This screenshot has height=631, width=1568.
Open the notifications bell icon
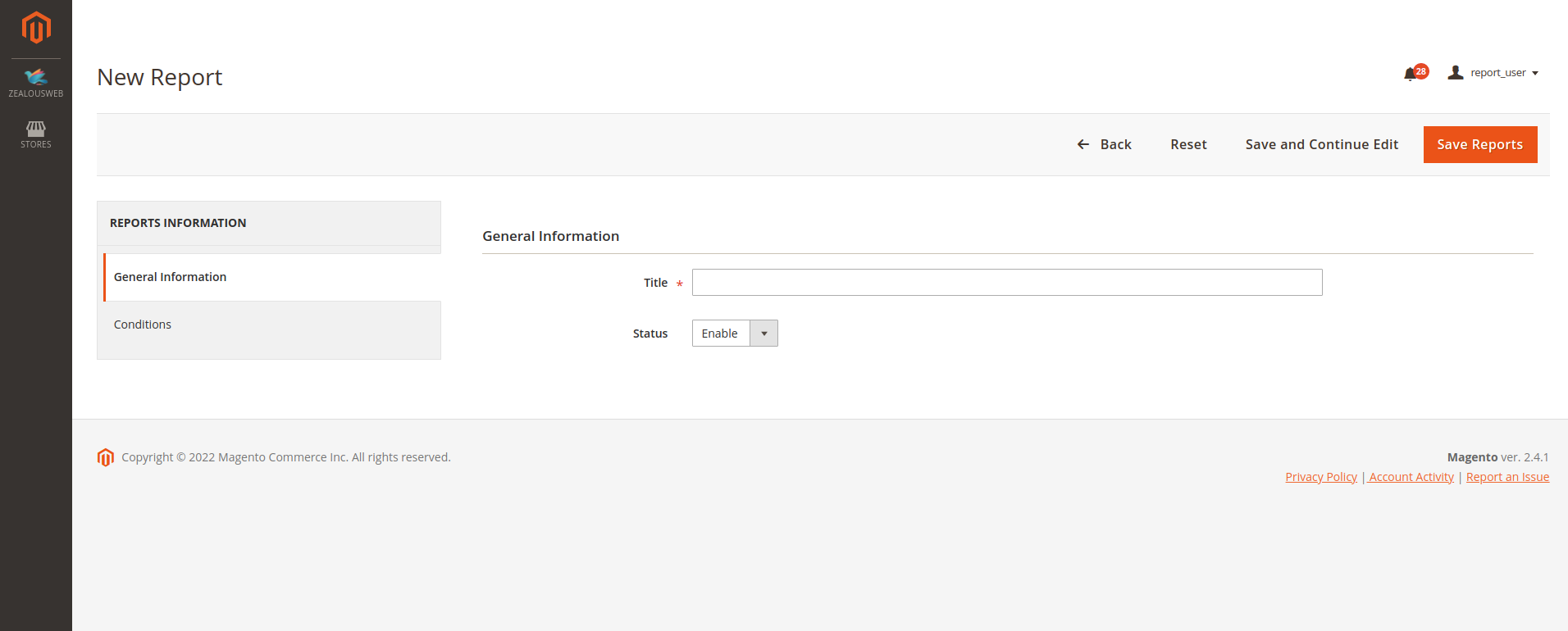click(1410, 74)
